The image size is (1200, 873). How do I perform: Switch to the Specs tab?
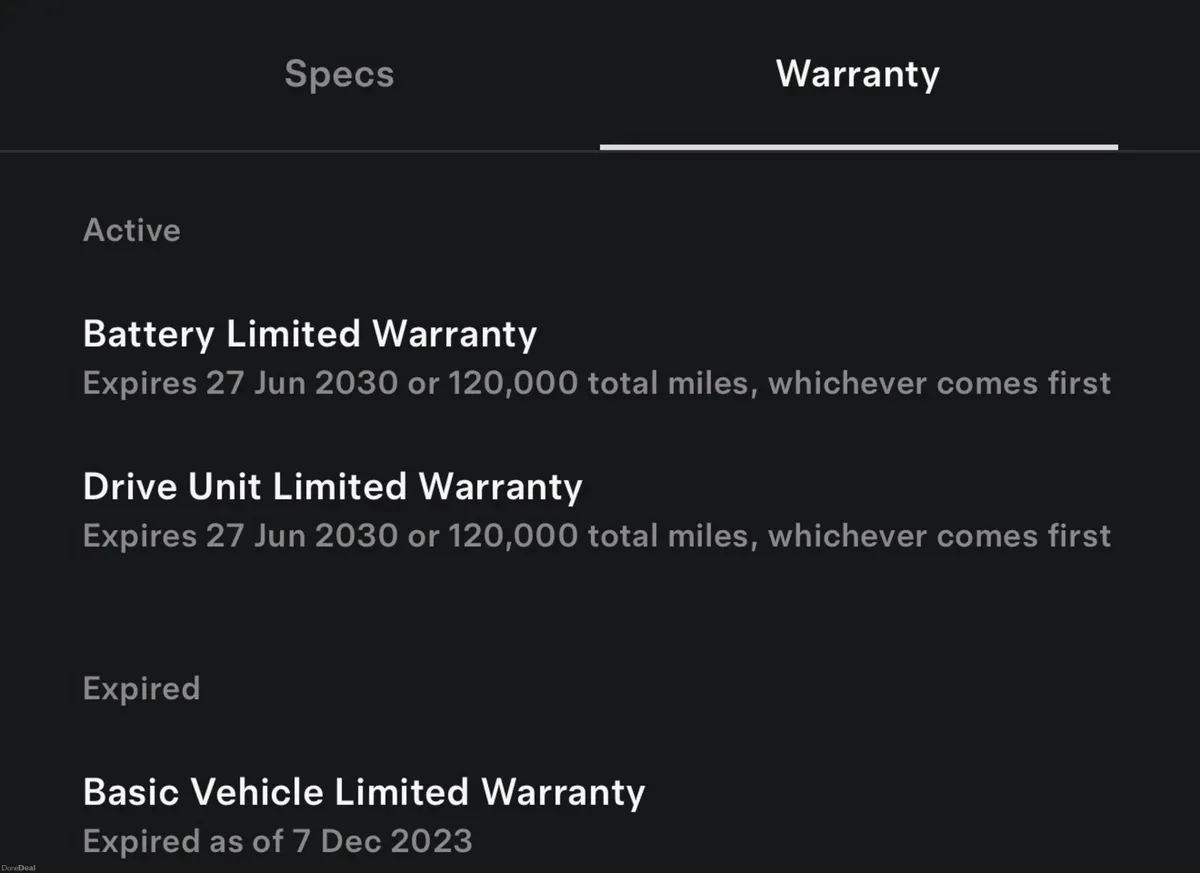[x=339, y=73]
